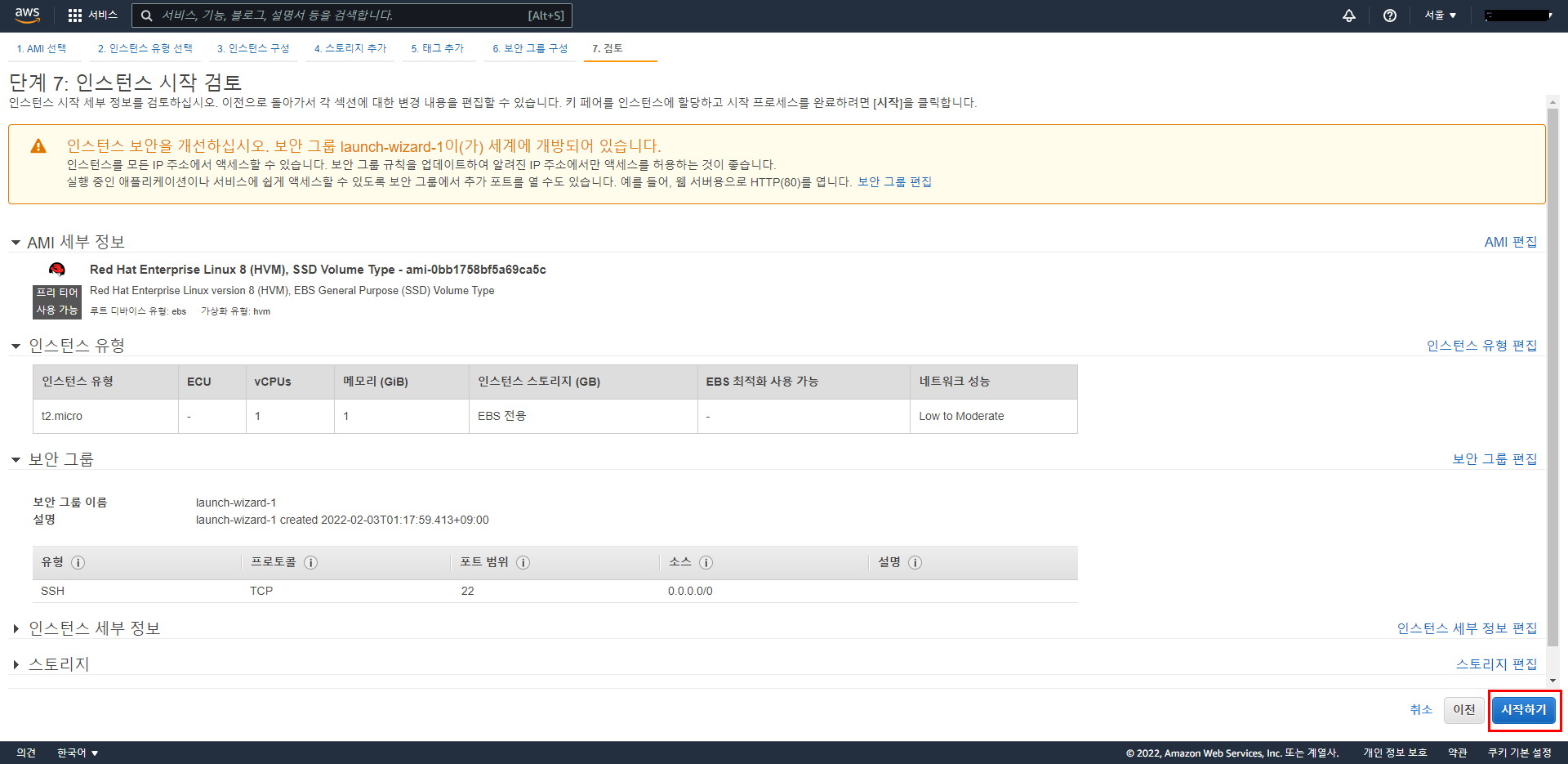The height and width of the screenshot is (764, 1568).
Task: Click info icon next to 프로토콜 column
Action: 311,562
